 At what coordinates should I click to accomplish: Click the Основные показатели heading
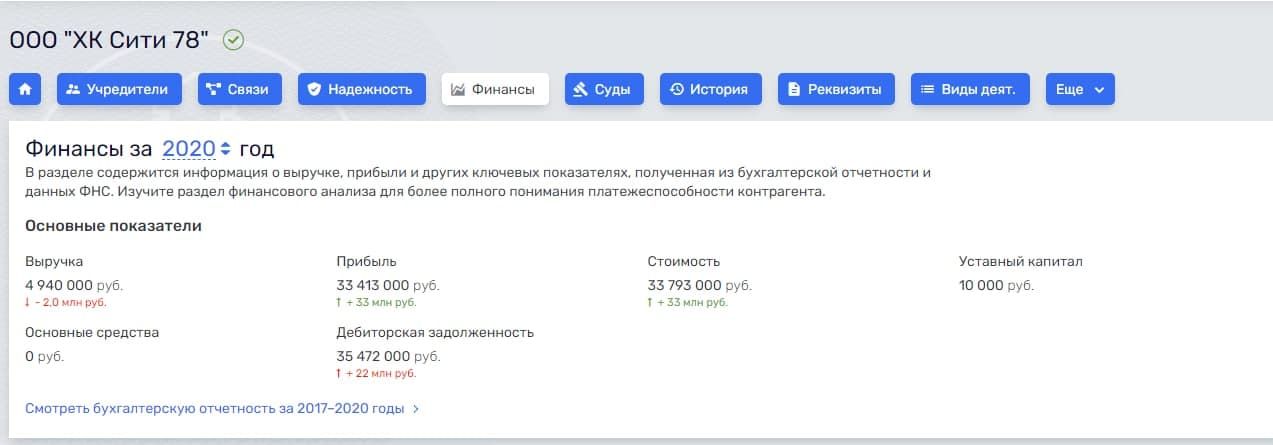pyautogui.click(x=113, y=226)
